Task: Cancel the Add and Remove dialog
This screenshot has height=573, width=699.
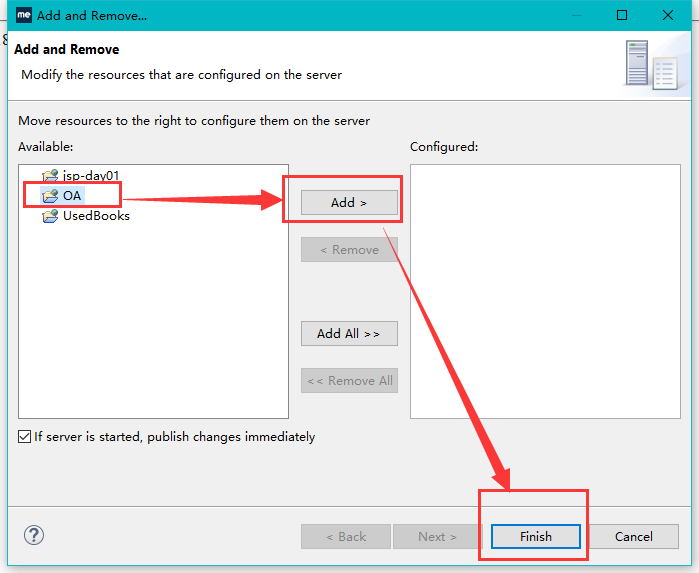Action: point(634,536)
